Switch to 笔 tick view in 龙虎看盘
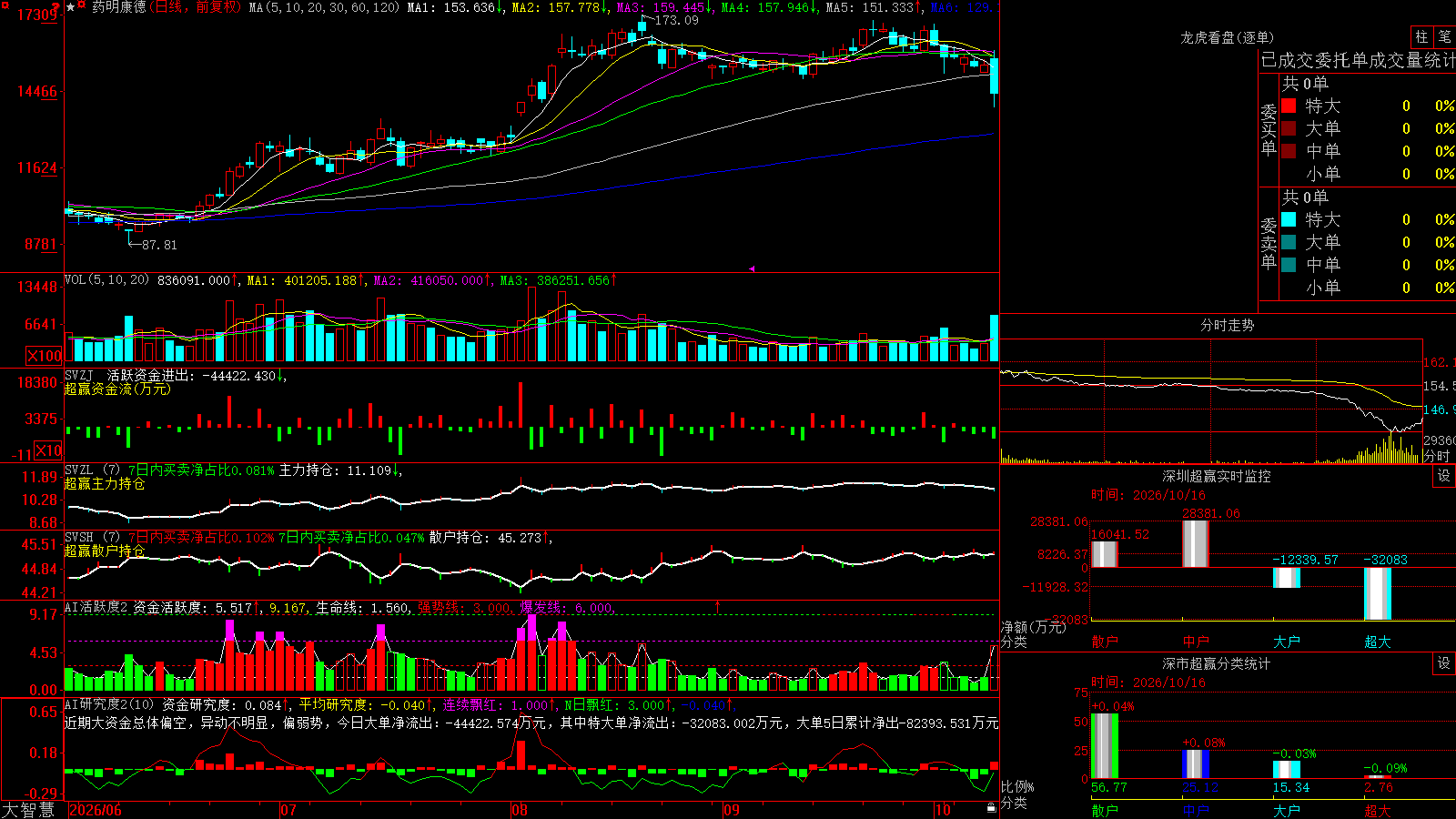Image resolution: width=1456 pixels, height=819 pixels. point(1445,36)
